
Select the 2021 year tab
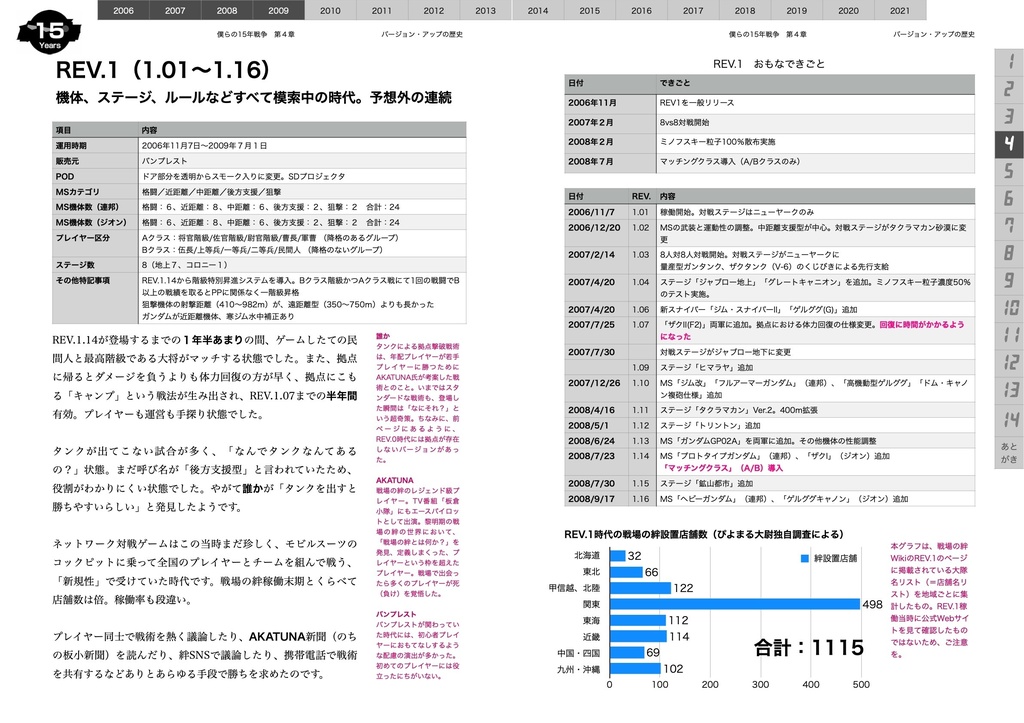tap(899, 9)
